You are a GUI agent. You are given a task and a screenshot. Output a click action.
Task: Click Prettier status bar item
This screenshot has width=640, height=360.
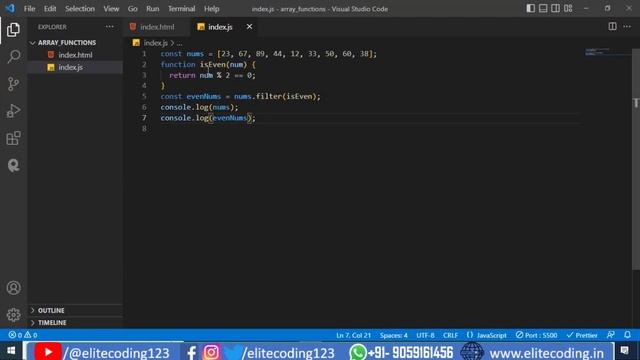click(x=582, y=335)
